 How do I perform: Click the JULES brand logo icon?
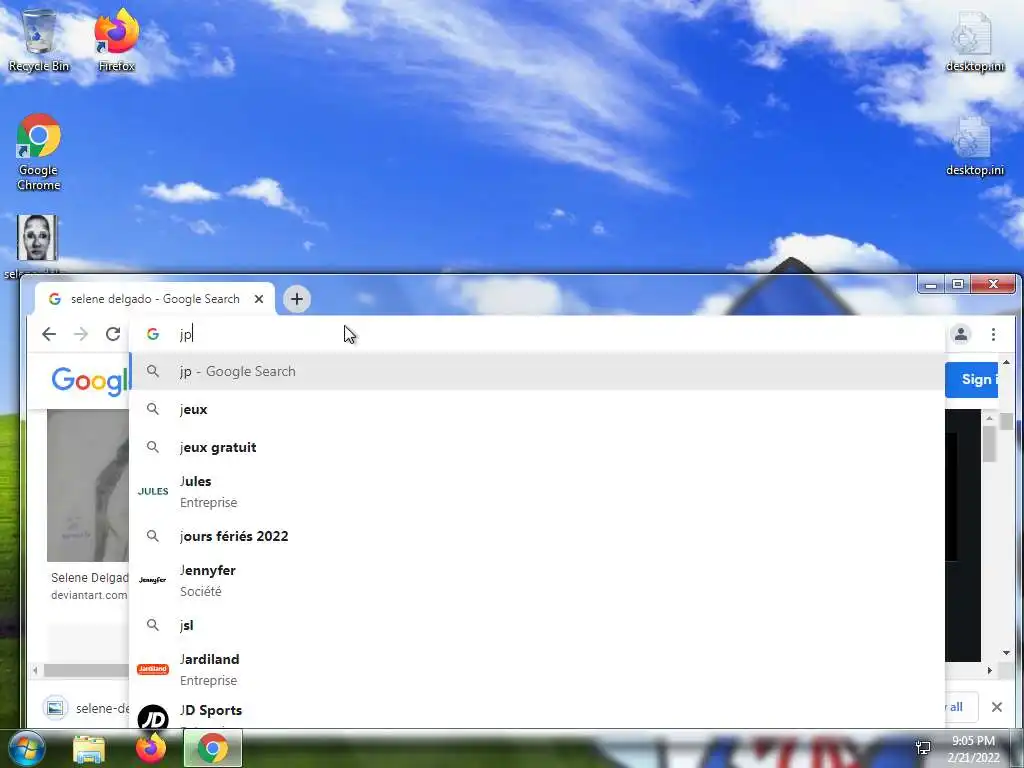pos(153,491)
